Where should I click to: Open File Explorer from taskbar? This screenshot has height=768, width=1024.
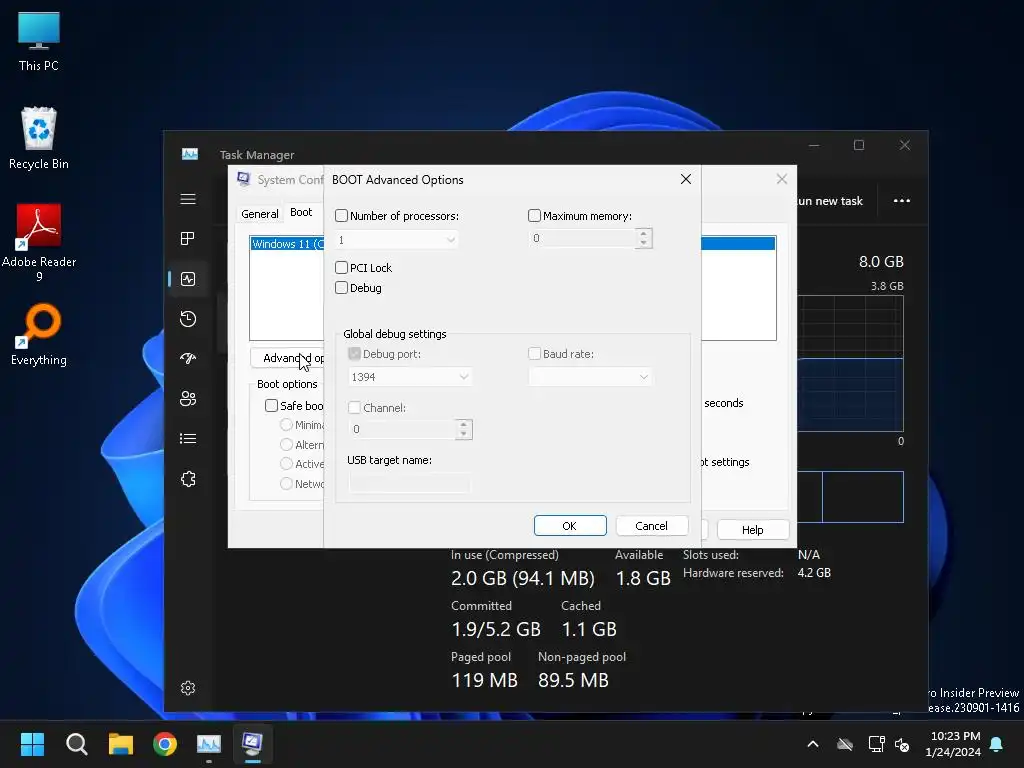pos(121,744)
